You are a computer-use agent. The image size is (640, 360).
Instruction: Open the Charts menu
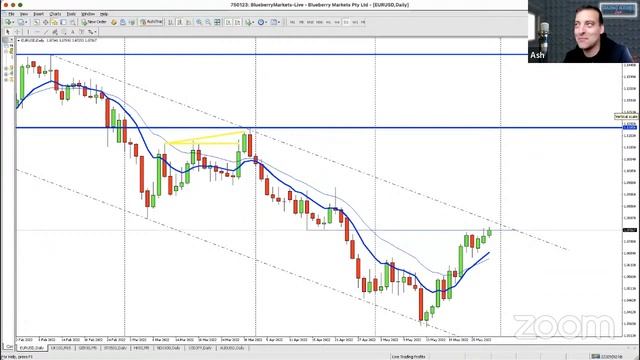tap(55, 14)
